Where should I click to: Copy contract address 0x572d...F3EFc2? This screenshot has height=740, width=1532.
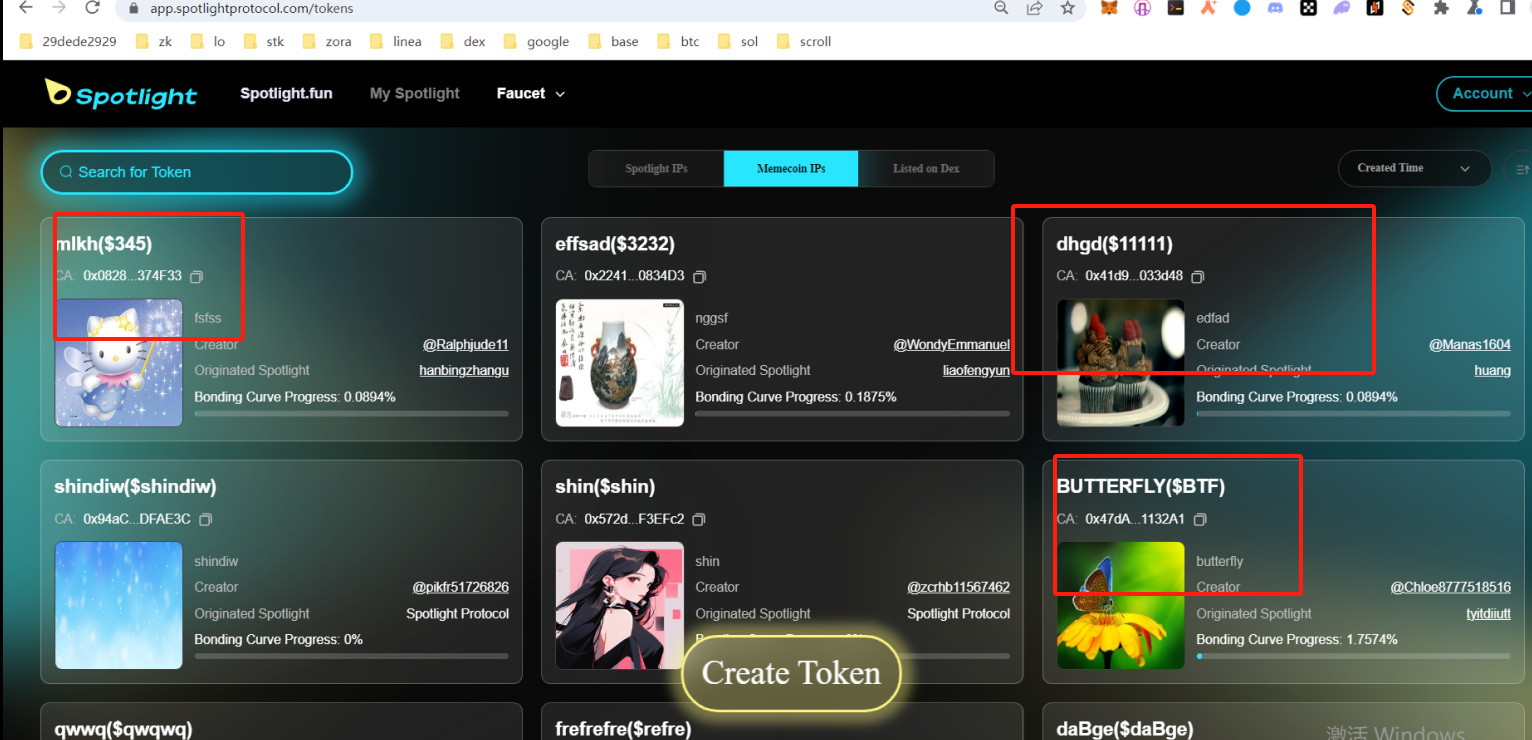(x=699, y=519)
